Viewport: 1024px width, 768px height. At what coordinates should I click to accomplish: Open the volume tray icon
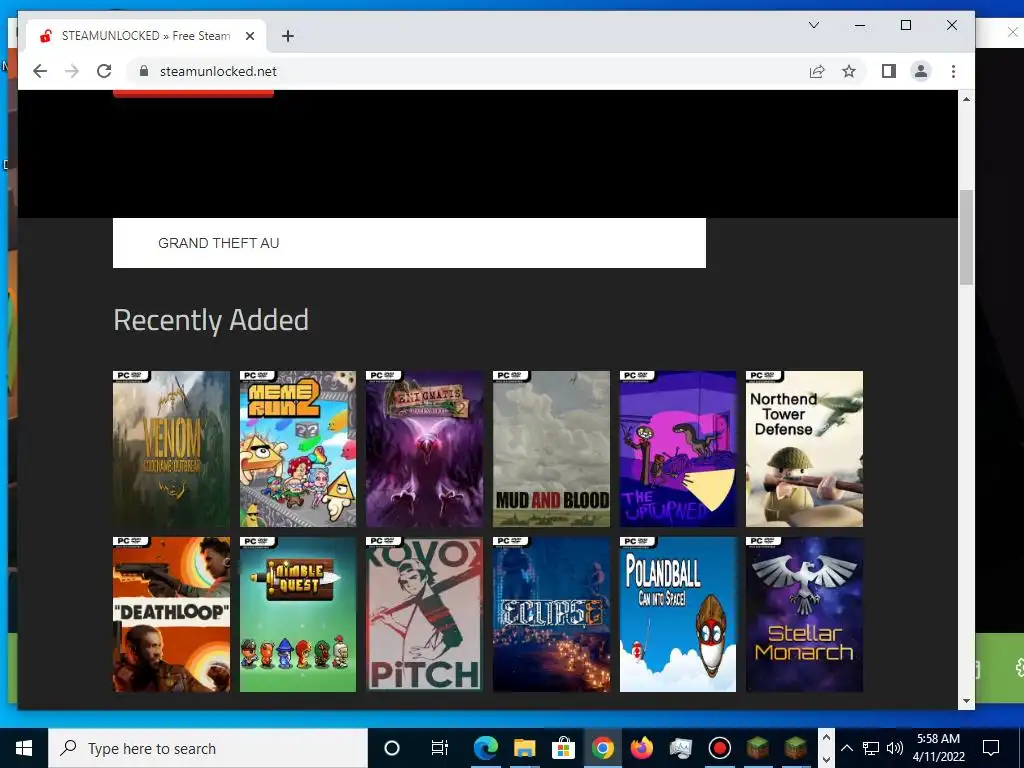(895, 748)
